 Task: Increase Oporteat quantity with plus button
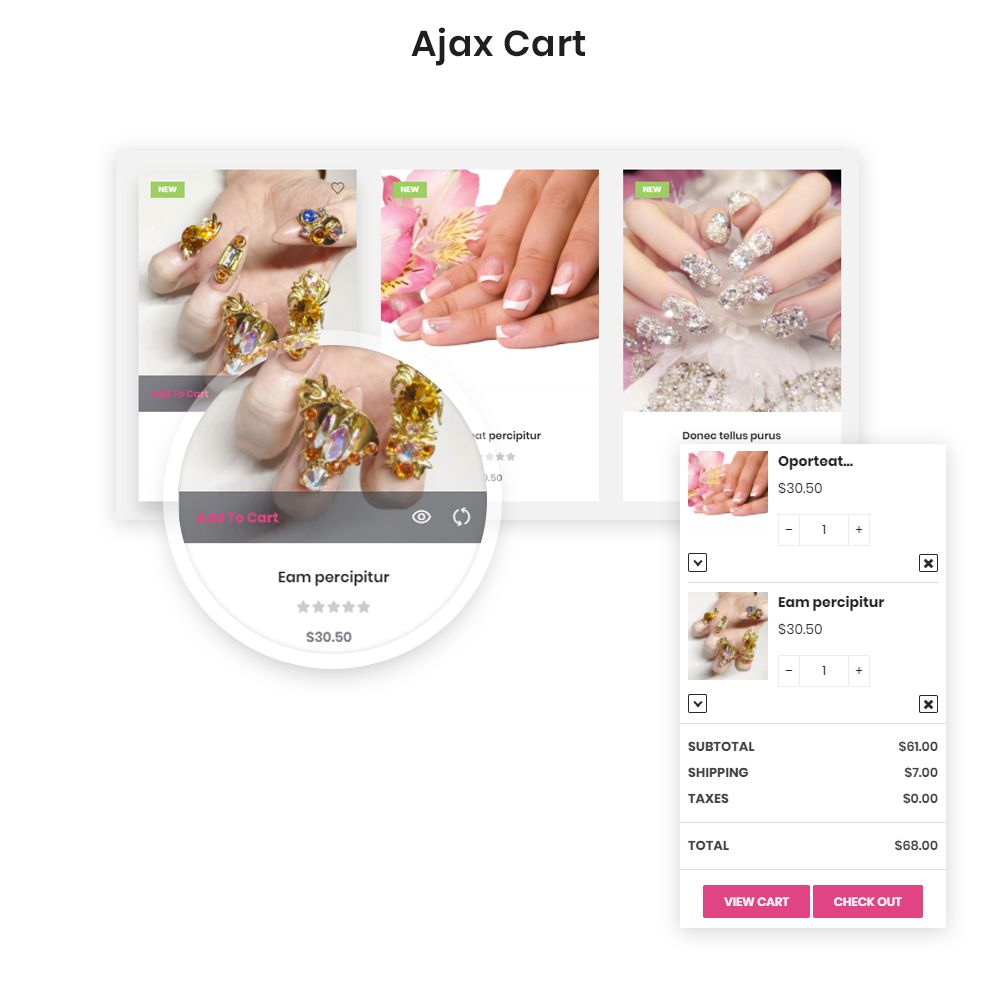[859, 530]
